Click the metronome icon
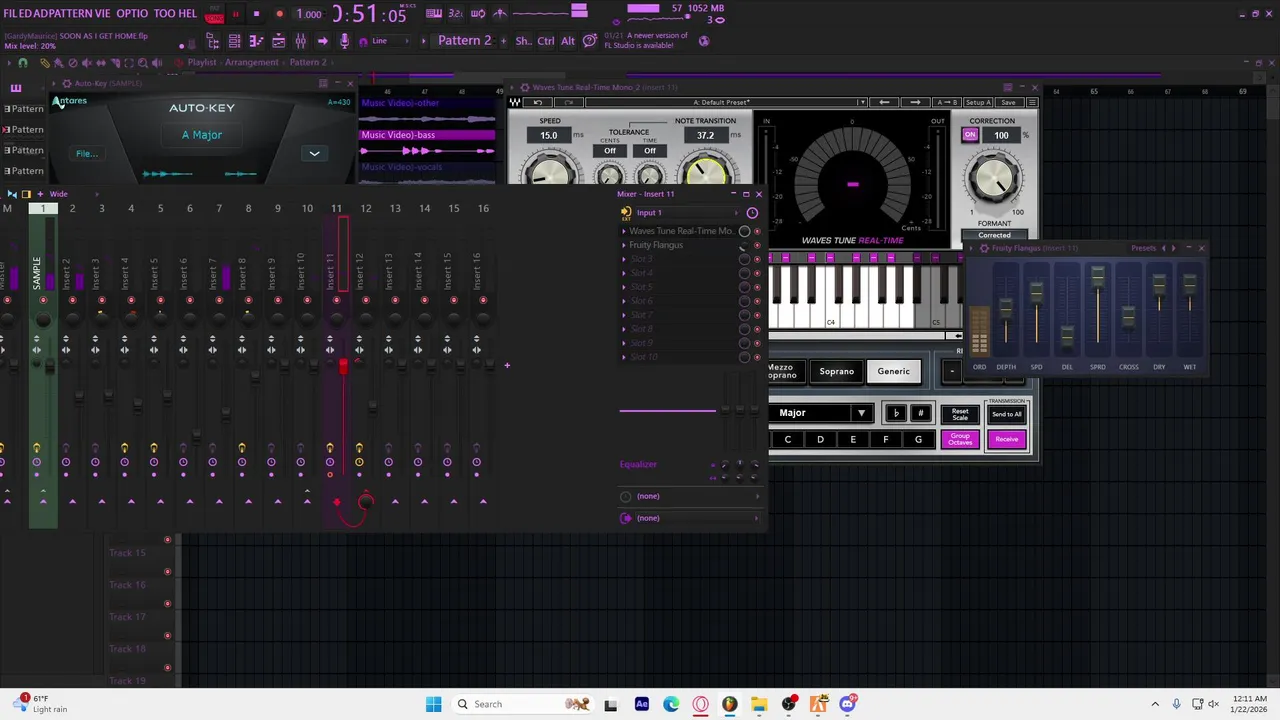This screenshot has width=1280, height=720. (500, 14)
